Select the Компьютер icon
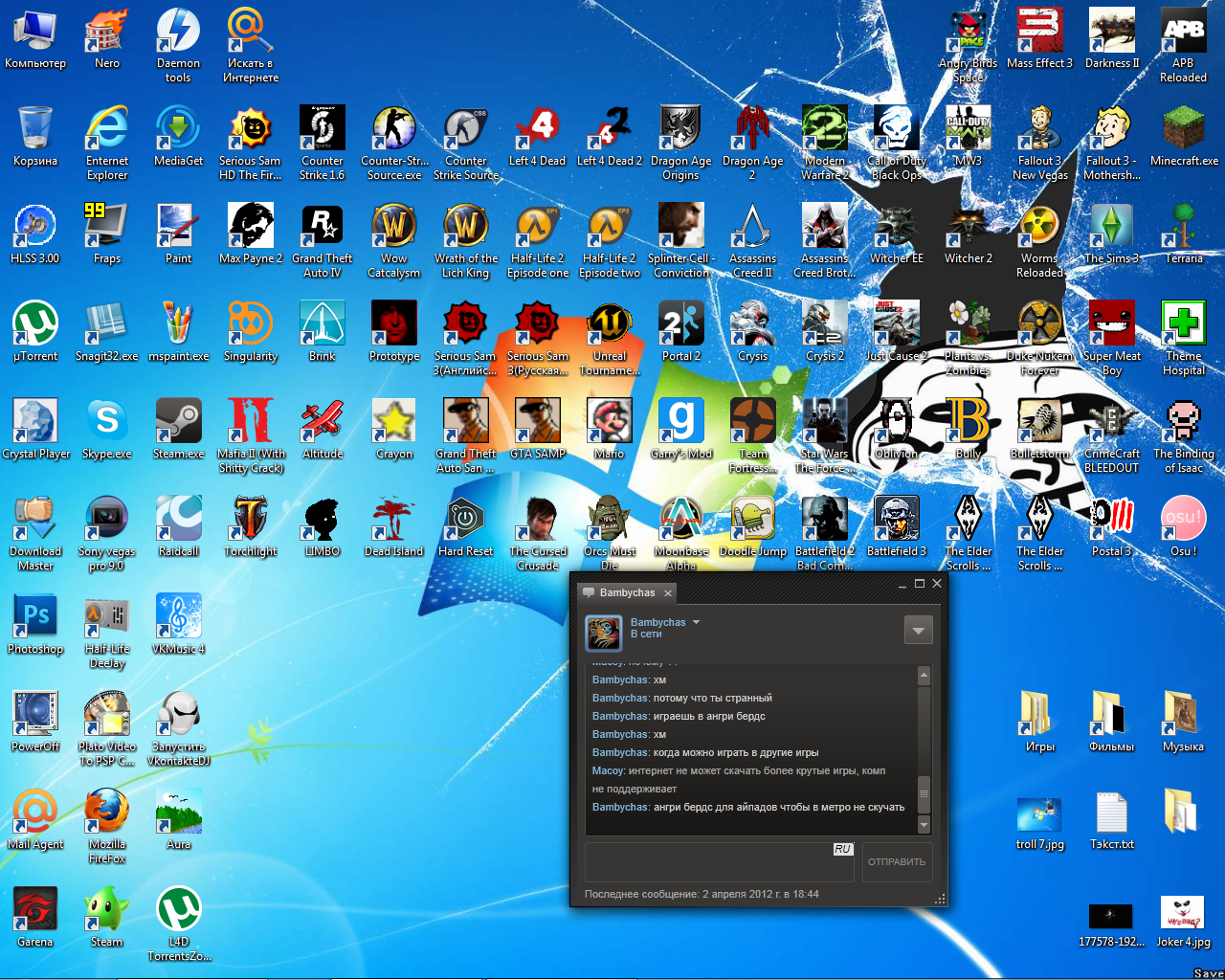 click(x=35, y=38)
